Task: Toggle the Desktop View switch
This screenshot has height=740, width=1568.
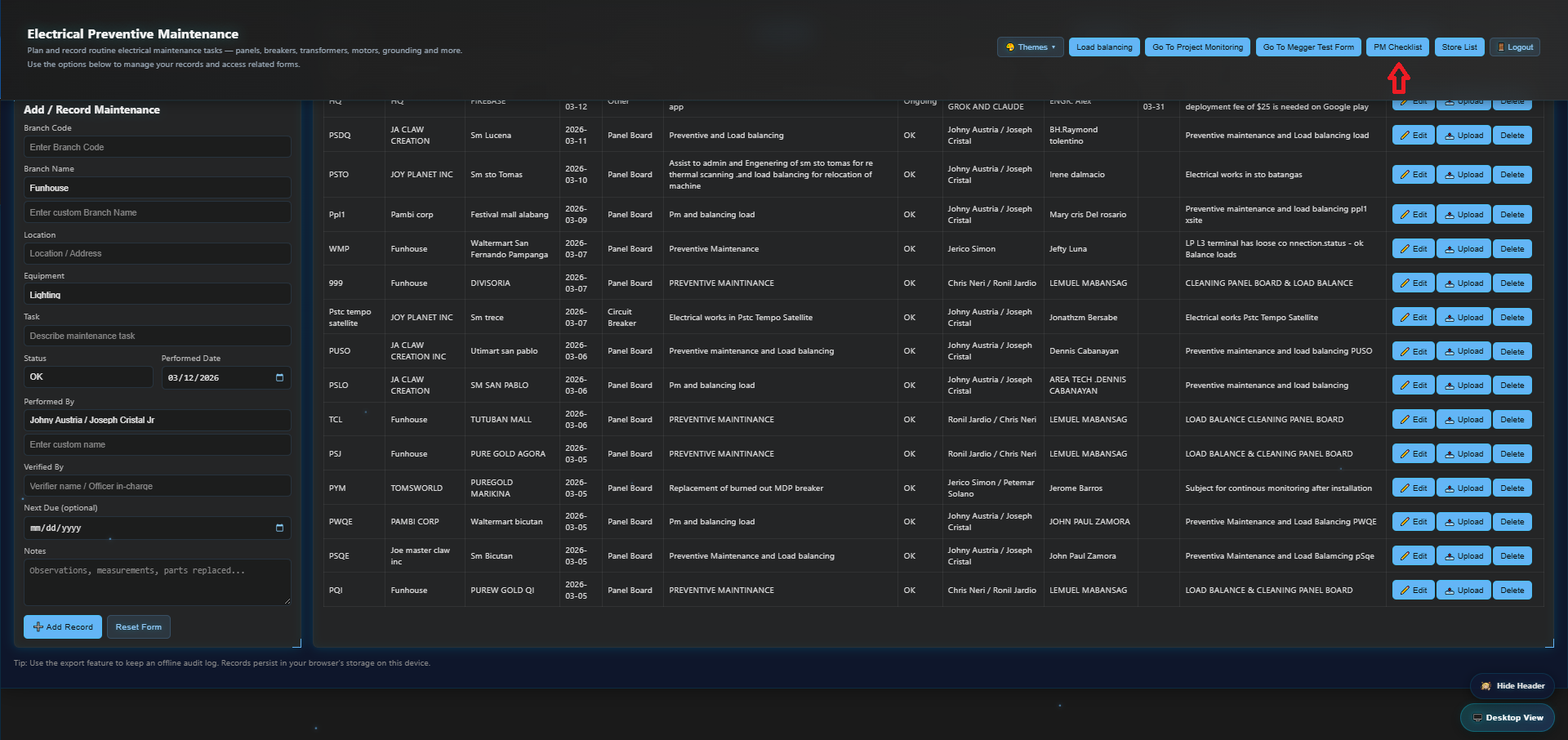Action: (1507, 718)
